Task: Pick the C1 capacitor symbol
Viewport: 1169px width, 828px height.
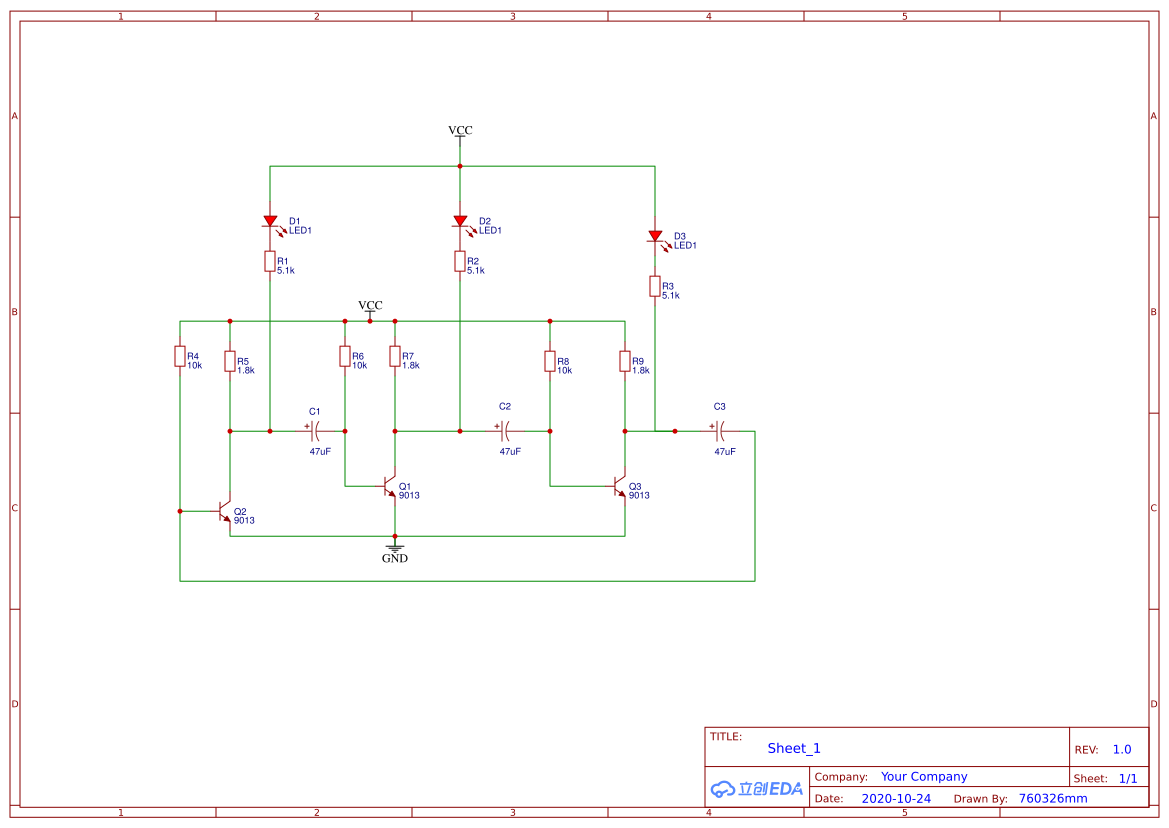Action: tap(315, 431)
